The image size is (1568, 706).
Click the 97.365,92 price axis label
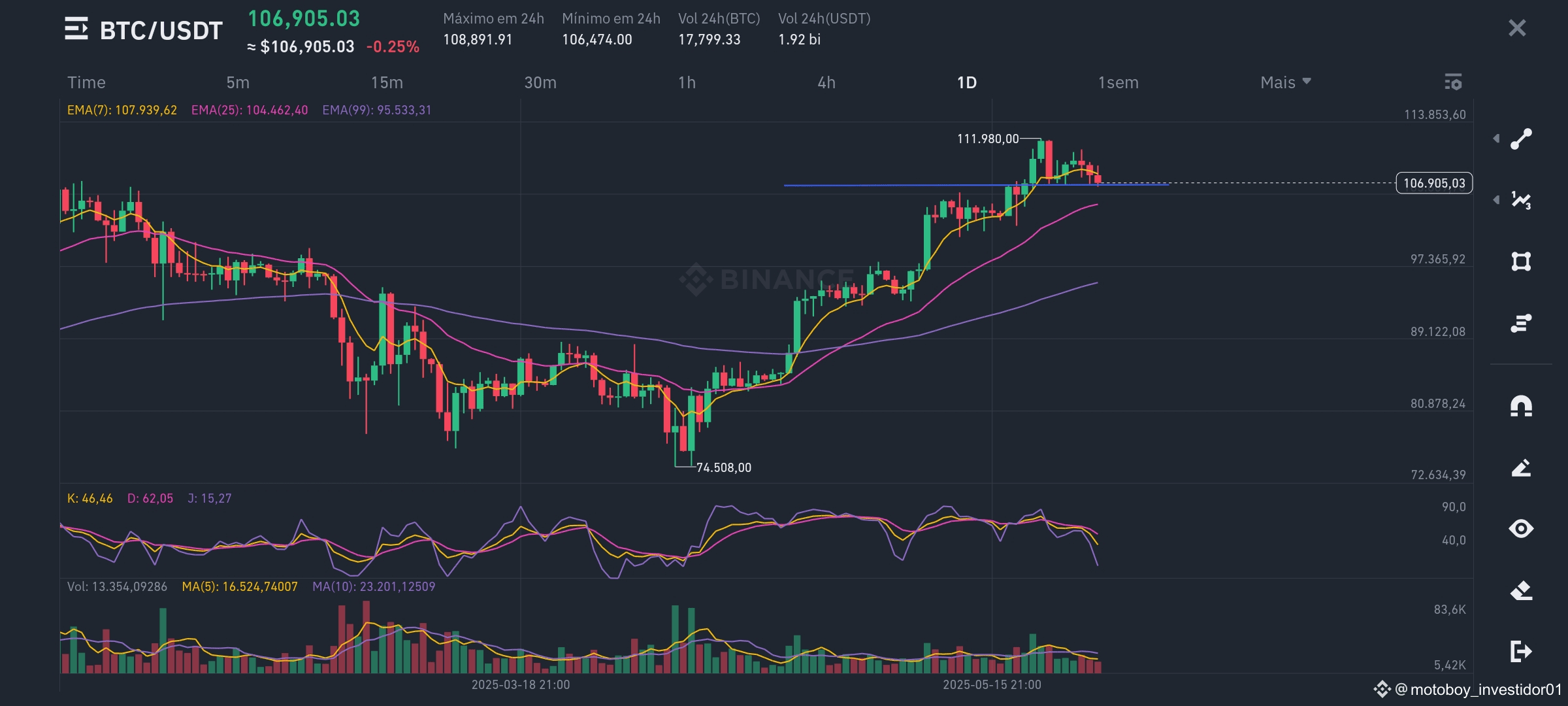pyautogui.click(x=1437, y=259)
